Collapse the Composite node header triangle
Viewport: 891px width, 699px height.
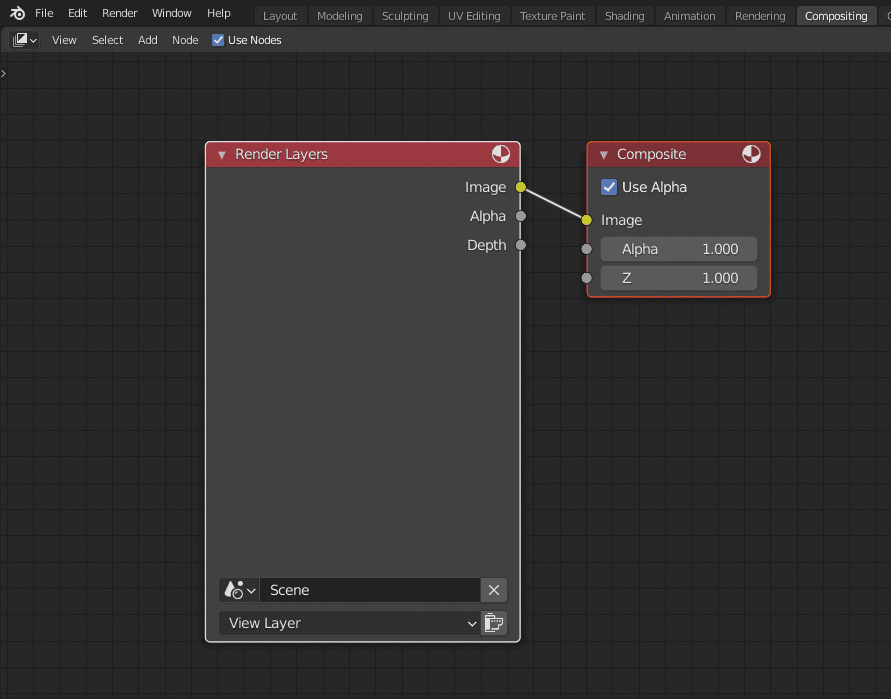coord(603,154)
